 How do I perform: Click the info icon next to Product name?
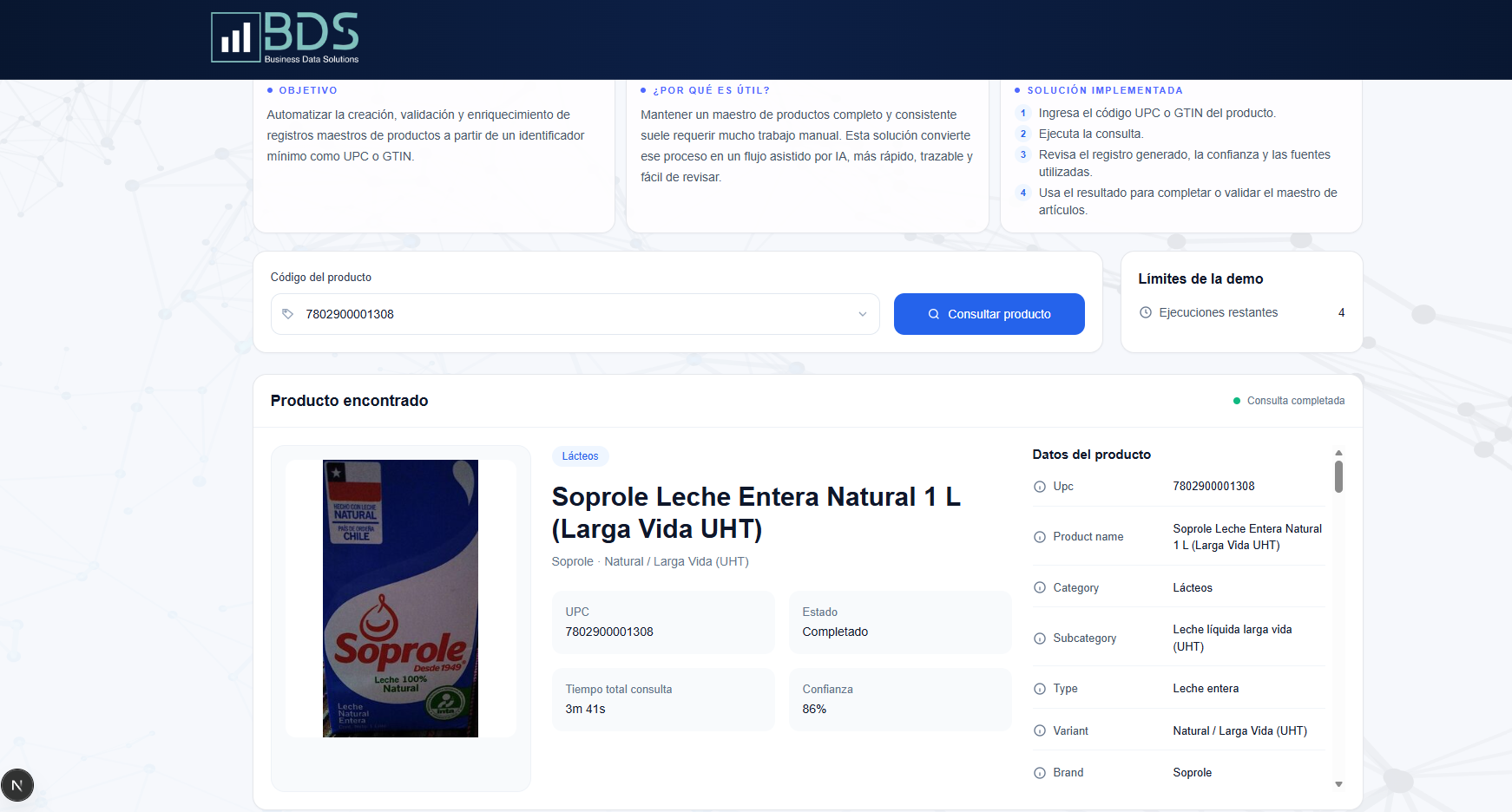pos(1040,537)
